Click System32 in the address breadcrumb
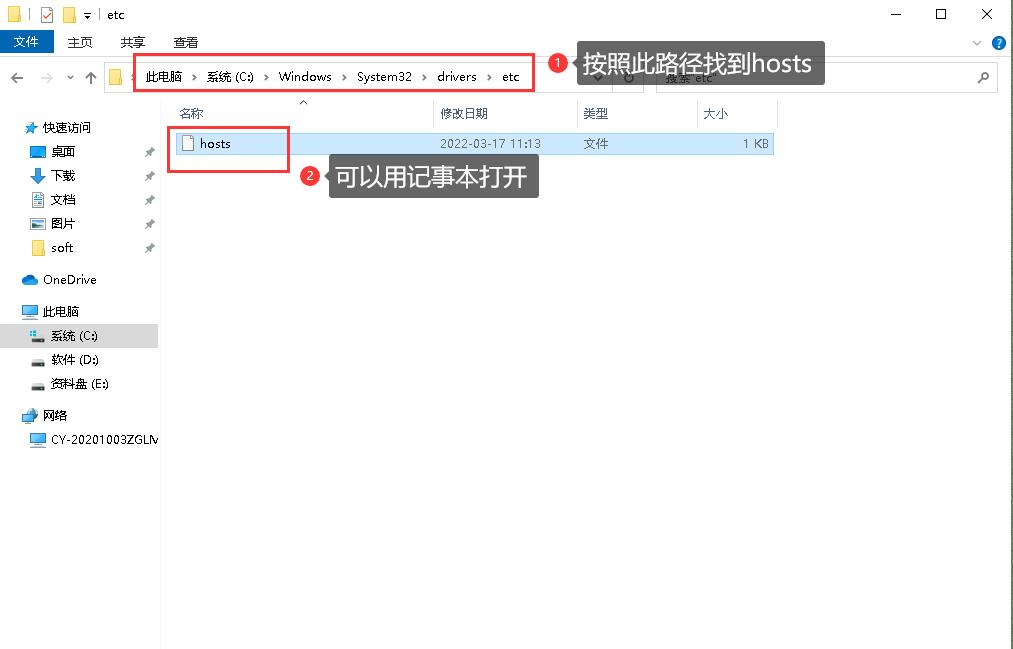The height and width of the screenshot is (649, 1013). click(384, 77)
